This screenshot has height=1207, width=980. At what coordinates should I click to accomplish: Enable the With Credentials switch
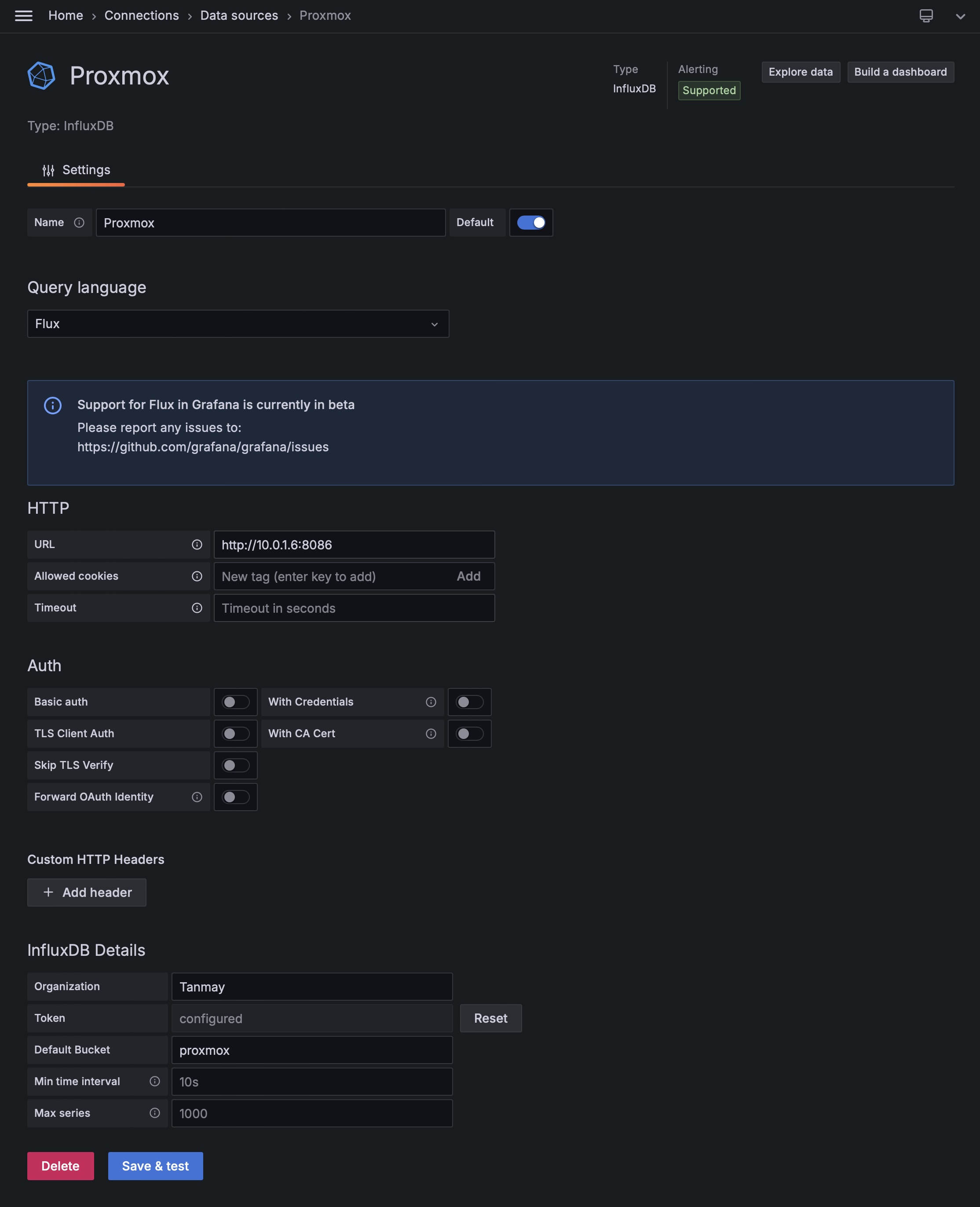point(469,702)
